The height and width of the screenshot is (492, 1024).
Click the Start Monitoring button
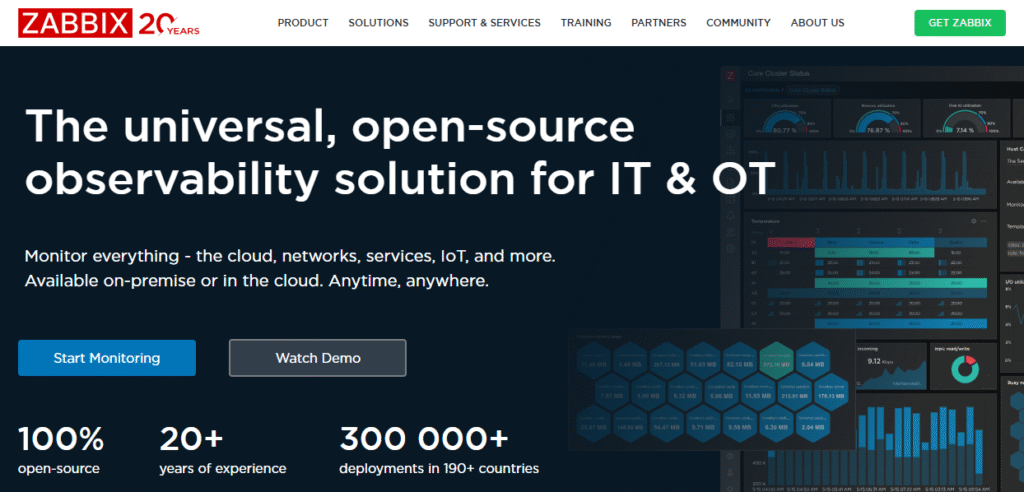[107, 357]
